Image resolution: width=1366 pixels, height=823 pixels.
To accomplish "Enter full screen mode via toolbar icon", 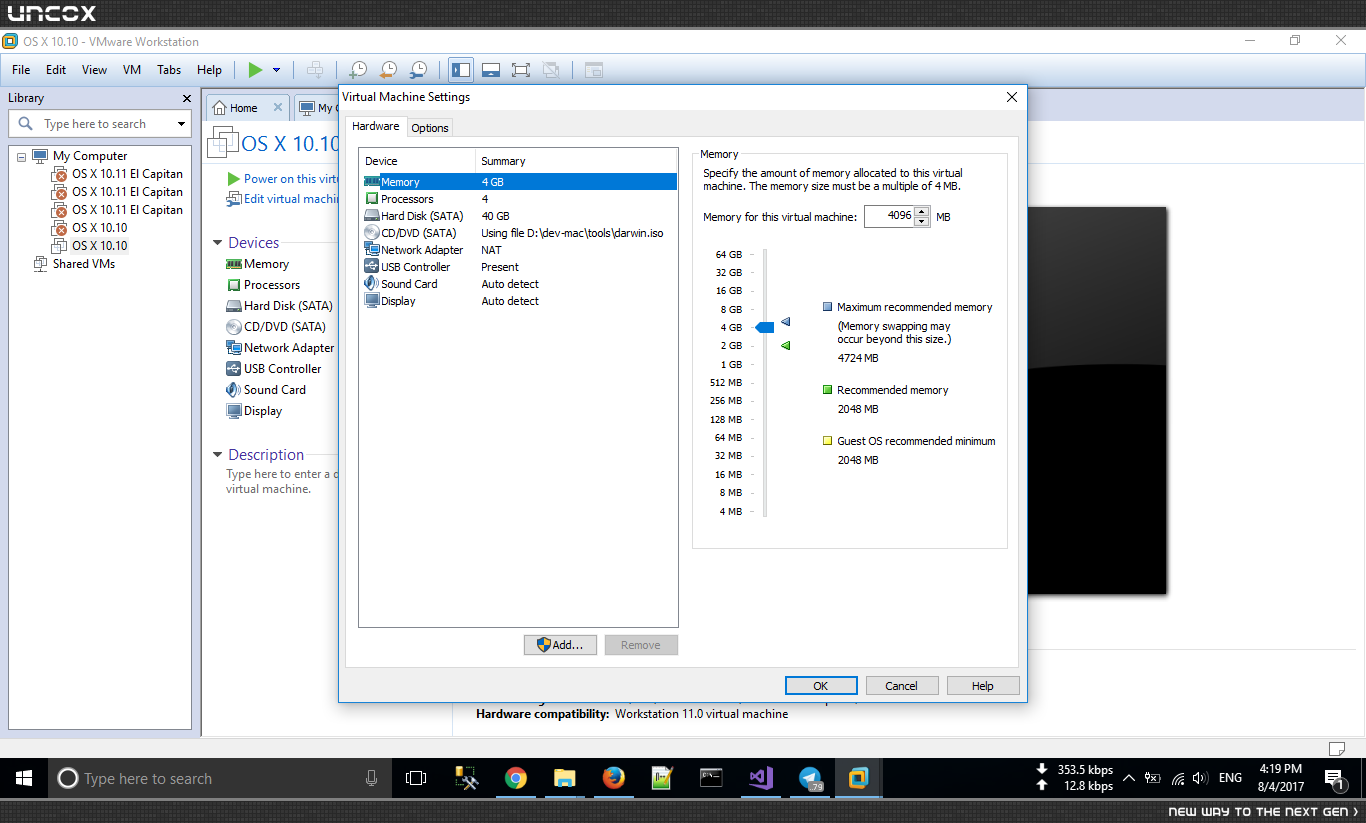I will (x=521, y=70).
